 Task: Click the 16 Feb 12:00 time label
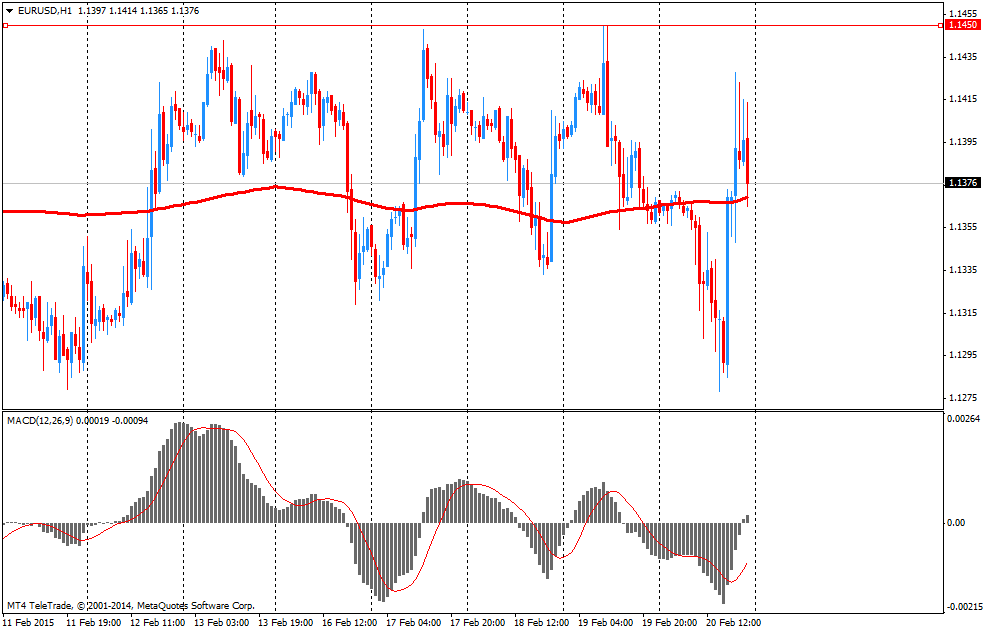(349, 622)
